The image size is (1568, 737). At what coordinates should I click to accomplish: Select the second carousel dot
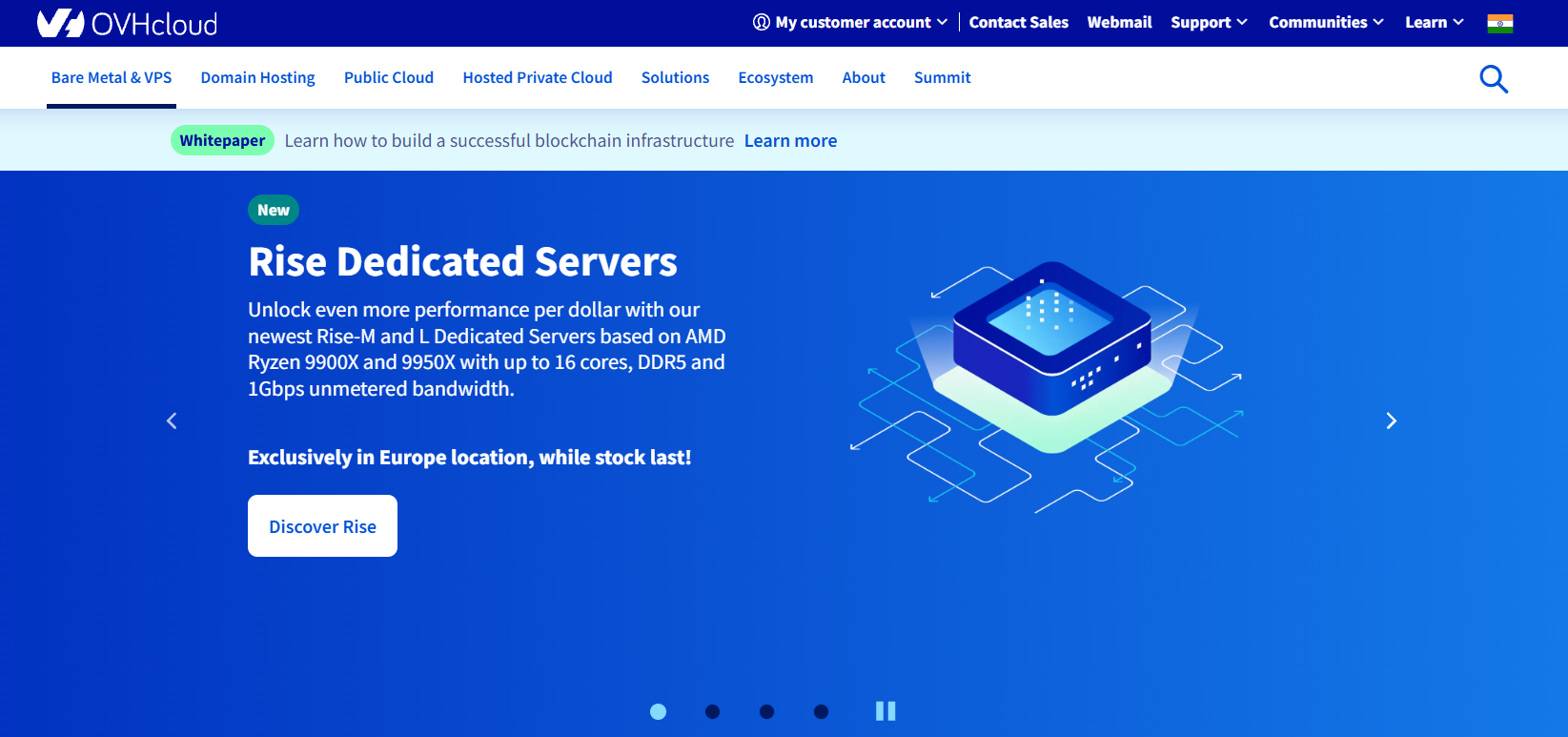point(712,711)
